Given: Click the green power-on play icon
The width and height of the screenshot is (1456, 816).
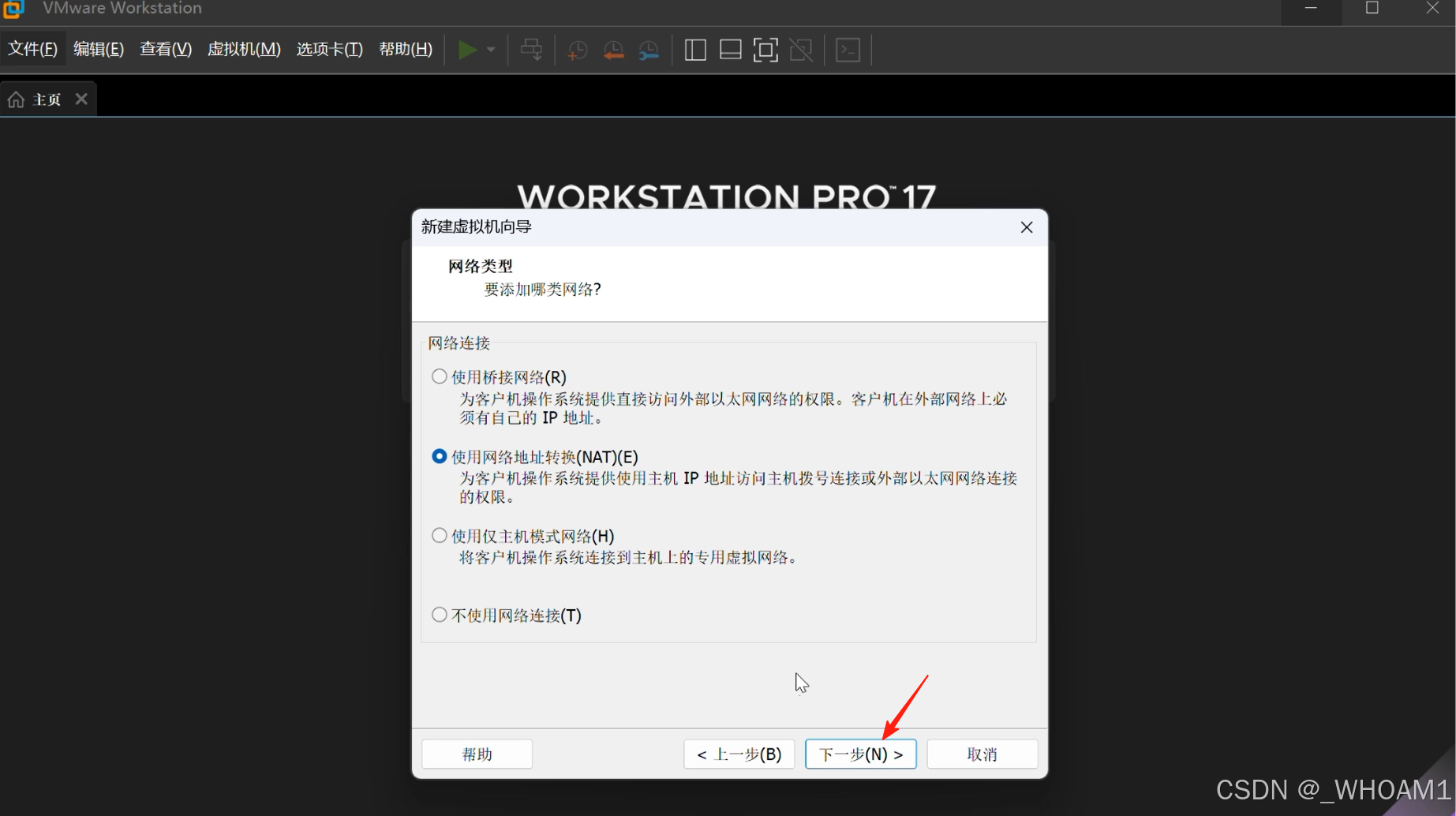Looking at the screenshot, I should coord(467,50).
